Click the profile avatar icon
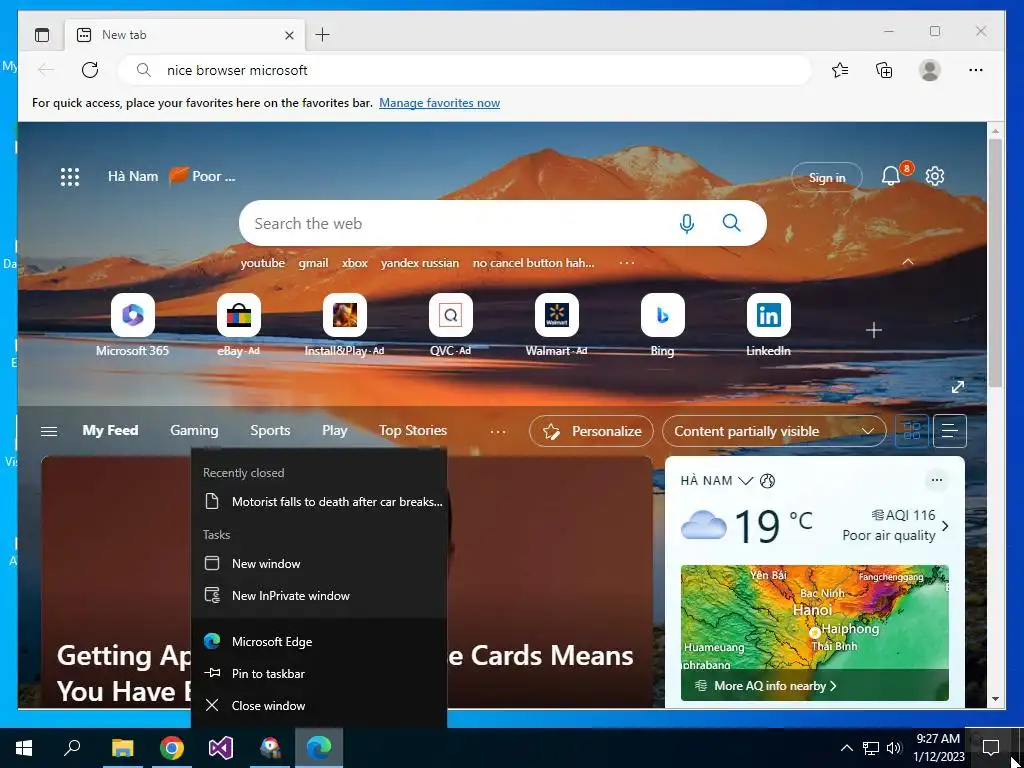Viewport: 1024px width, 768px height. 929,70
